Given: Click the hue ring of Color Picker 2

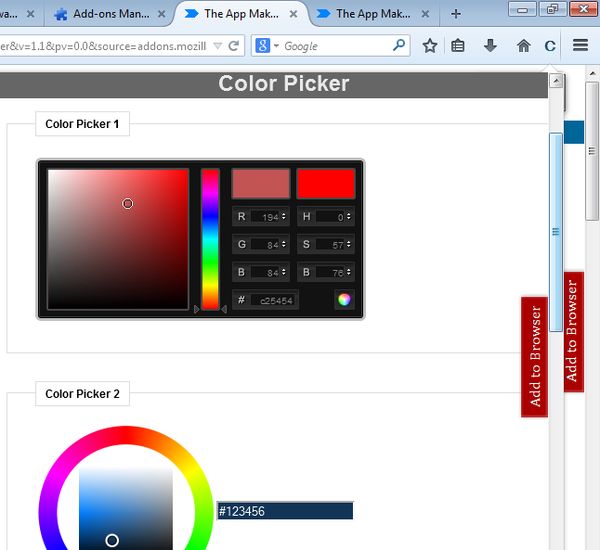Looking at the screenshot, I should pyautogui.click(x=126, y=435).
